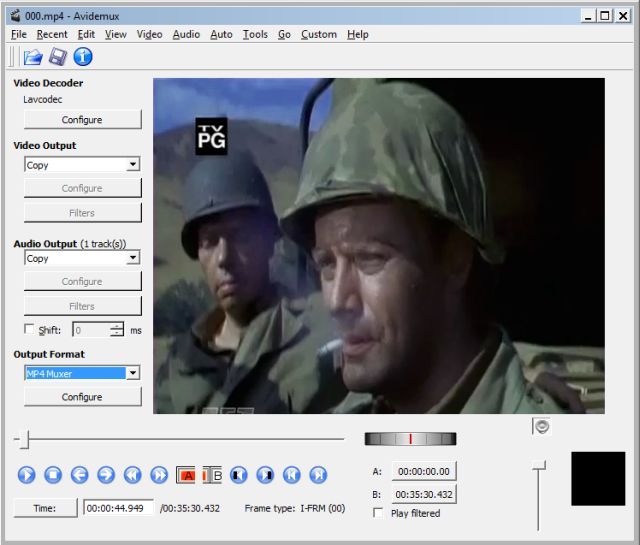This screenshot has width=640, height=545.
Task: Open a video file with the folder icon
Action: (x=33, y=57)
